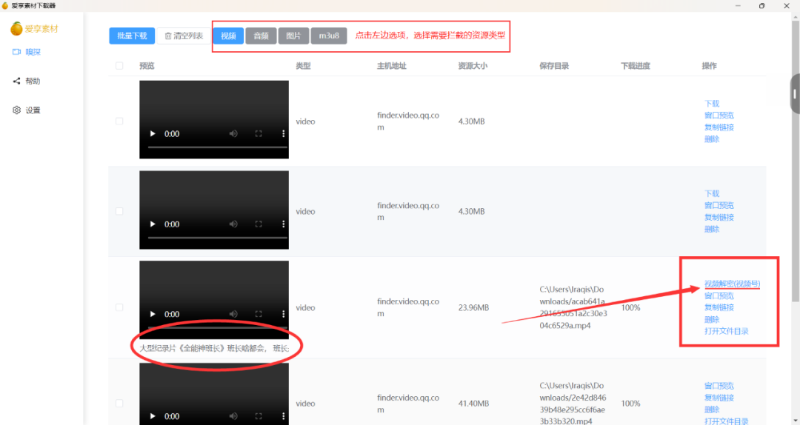Open fullscreen for second 4.30MB video
The image size is (800, 425).
click(x=259, y=224)
